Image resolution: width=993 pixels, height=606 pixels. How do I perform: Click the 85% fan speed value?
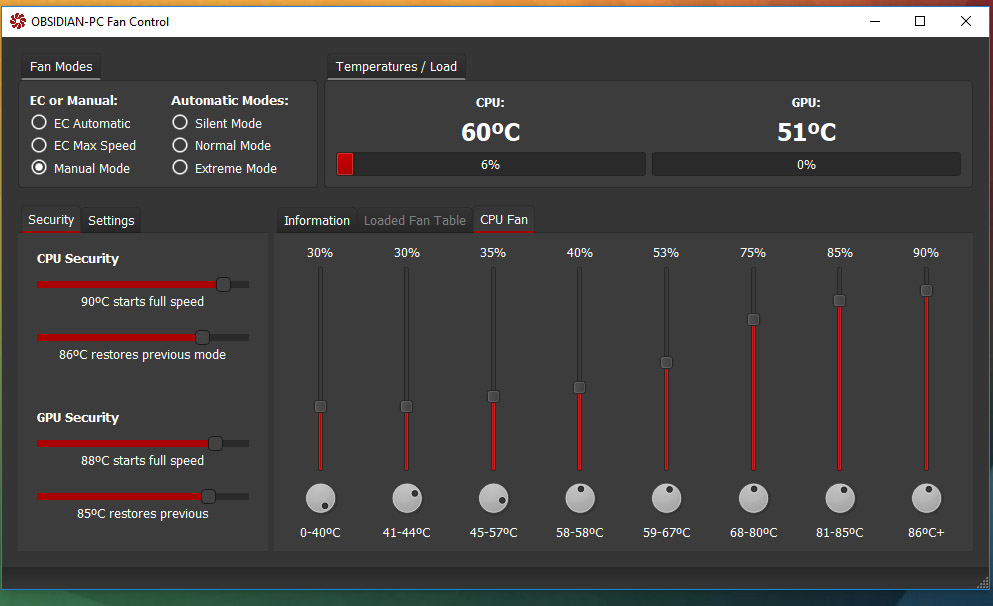(839, 253)
